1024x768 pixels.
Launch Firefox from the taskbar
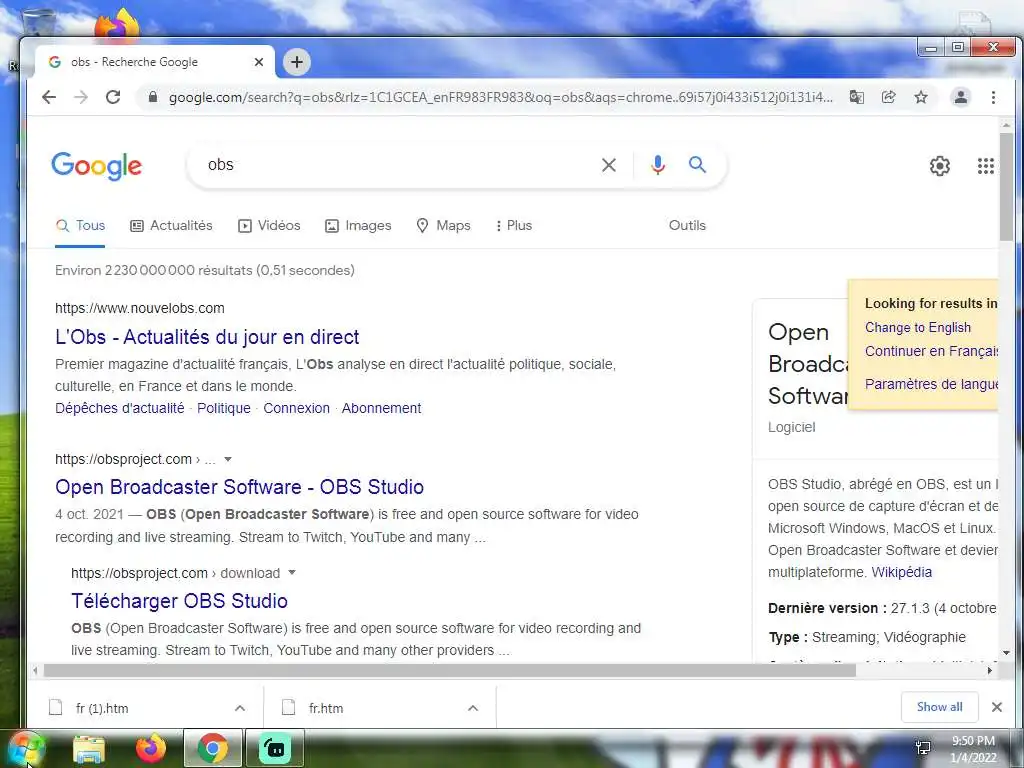point(151,749)
